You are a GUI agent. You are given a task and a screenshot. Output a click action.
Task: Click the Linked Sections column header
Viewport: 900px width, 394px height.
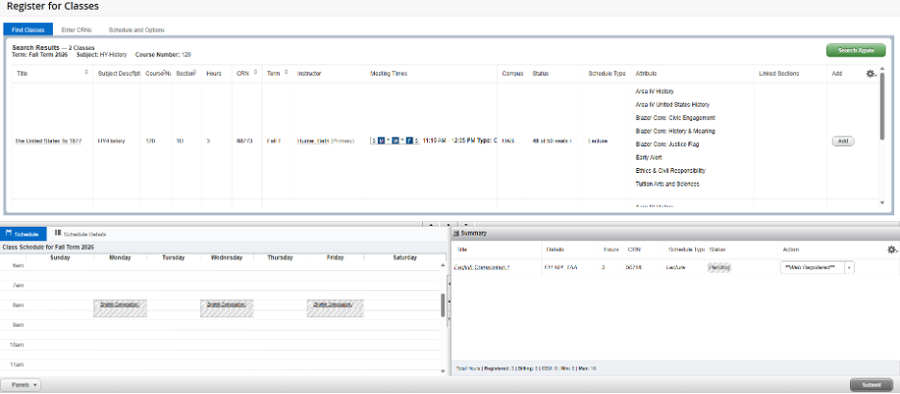pyautogui.click(x=778, y=74)
